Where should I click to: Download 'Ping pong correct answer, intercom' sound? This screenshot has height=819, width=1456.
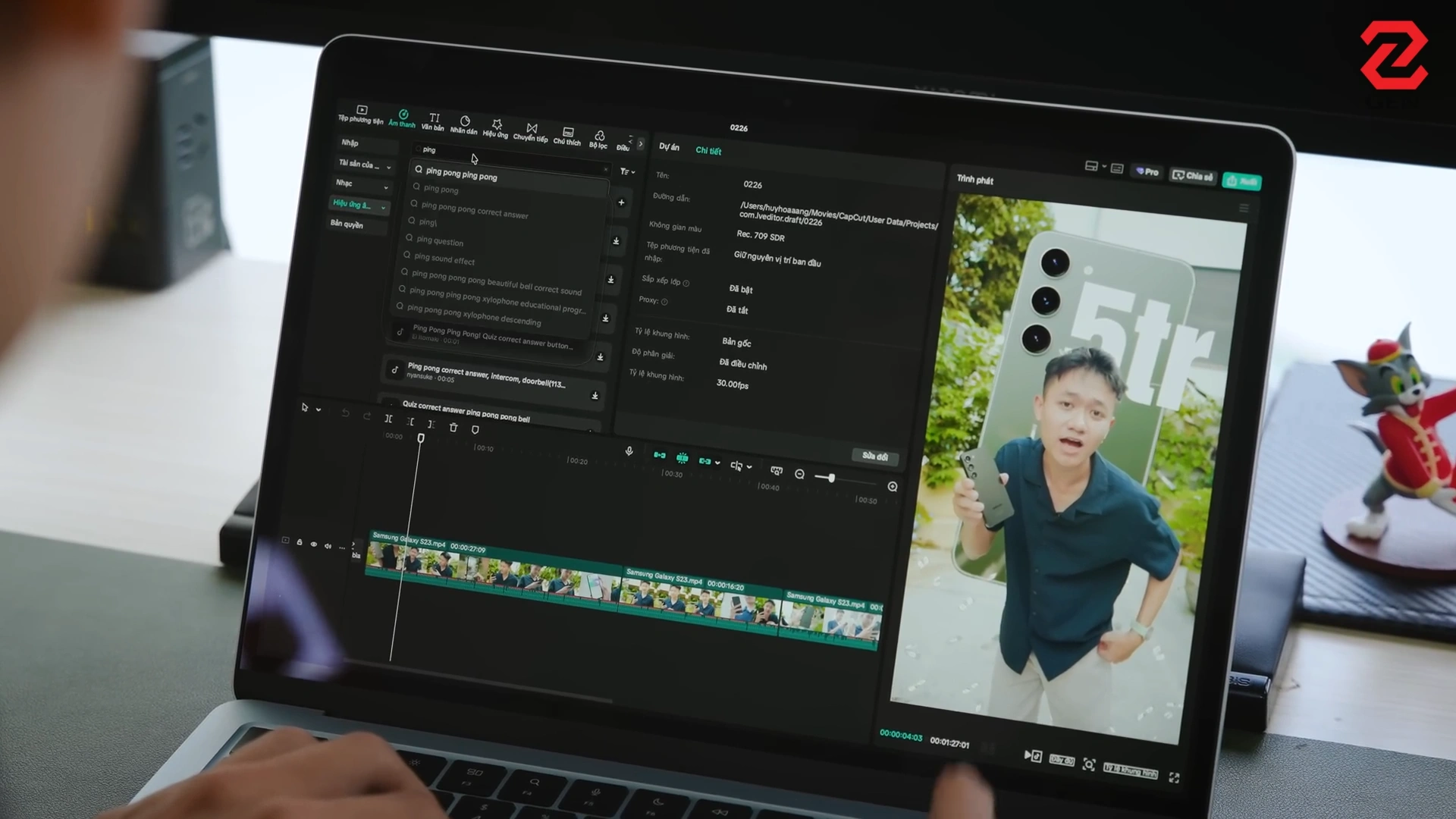595,395
